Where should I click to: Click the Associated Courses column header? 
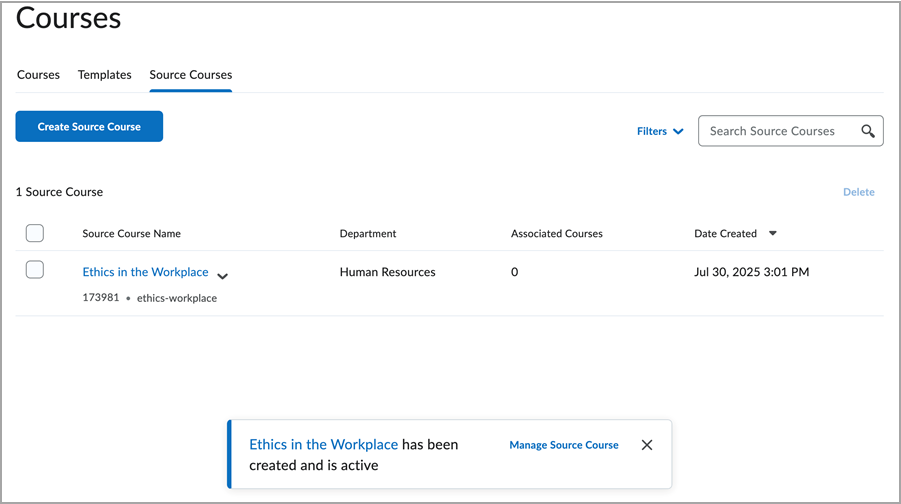click(557, 234)
